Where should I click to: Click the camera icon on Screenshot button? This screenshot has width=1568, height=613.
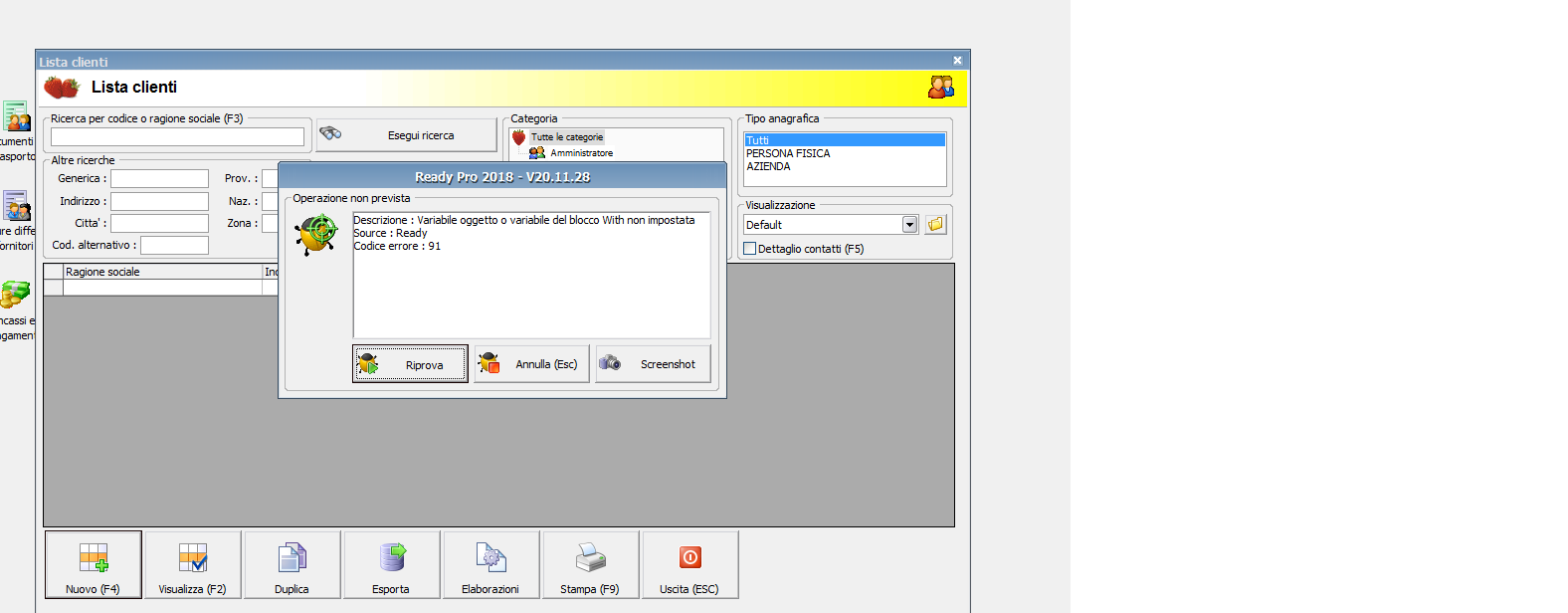[x=610, y=363]
